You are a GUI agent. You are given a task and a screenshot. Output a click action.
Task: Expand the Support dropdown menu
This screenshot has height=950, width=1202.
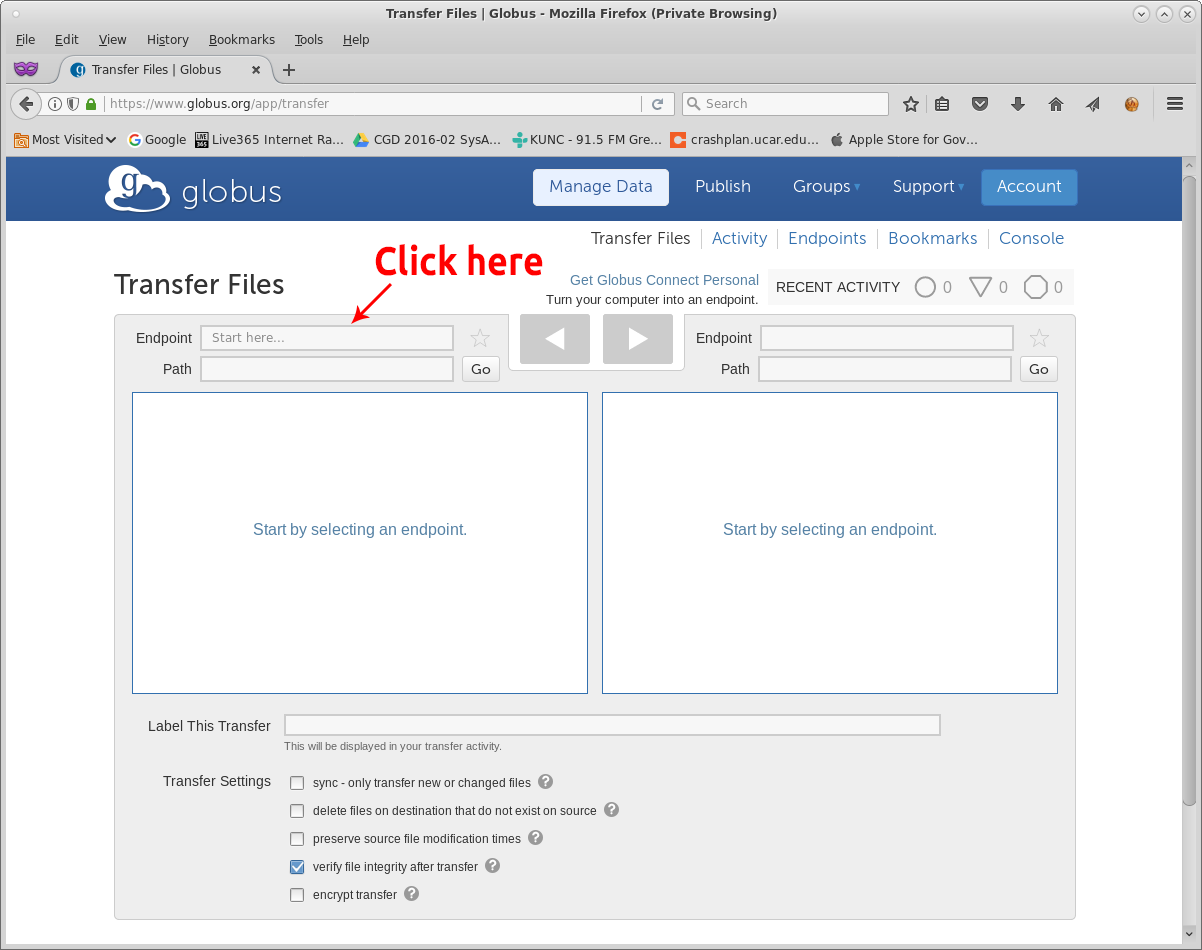(928, 187)
